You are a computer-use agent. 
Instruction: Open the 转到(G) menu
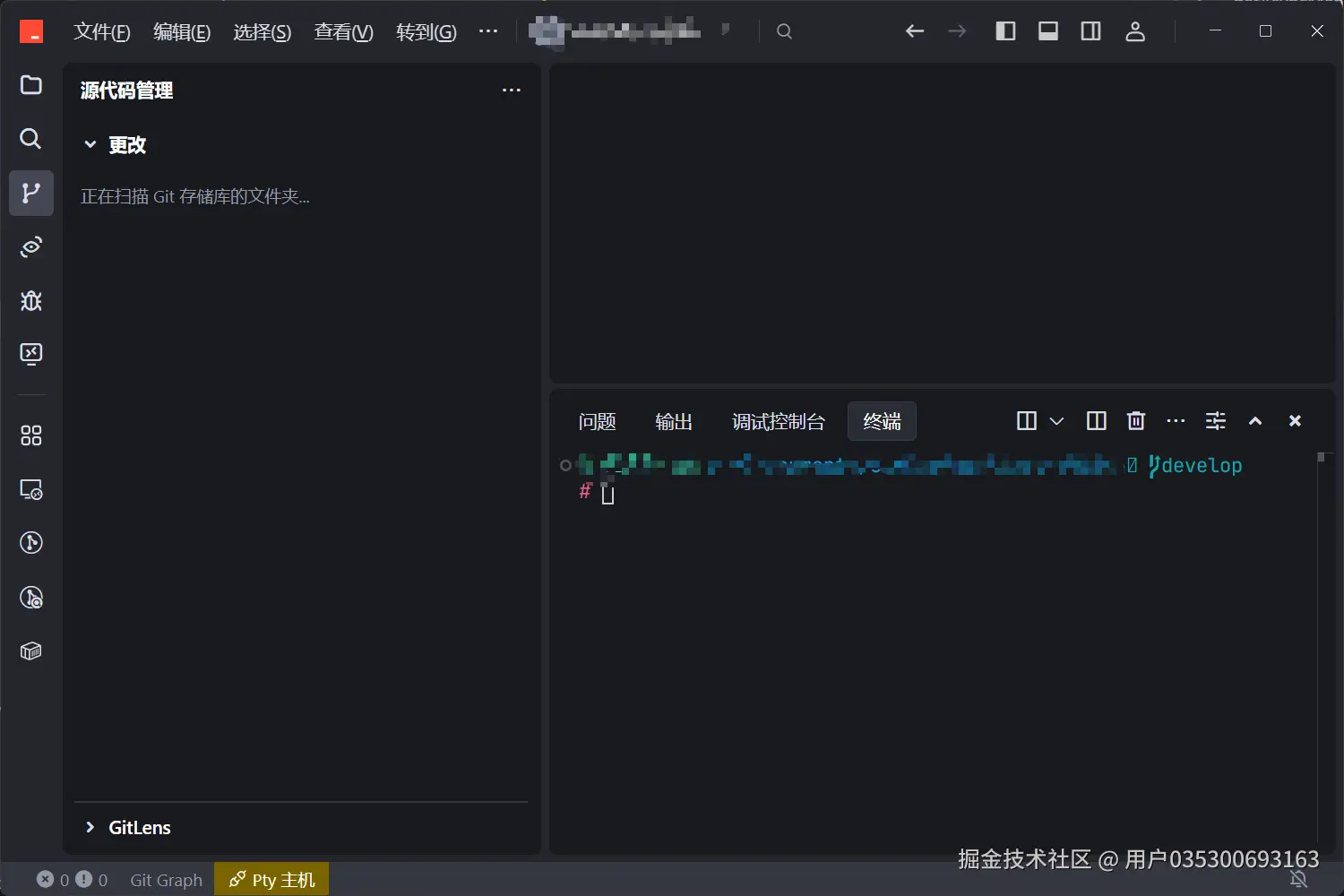[x=426, y=32]
